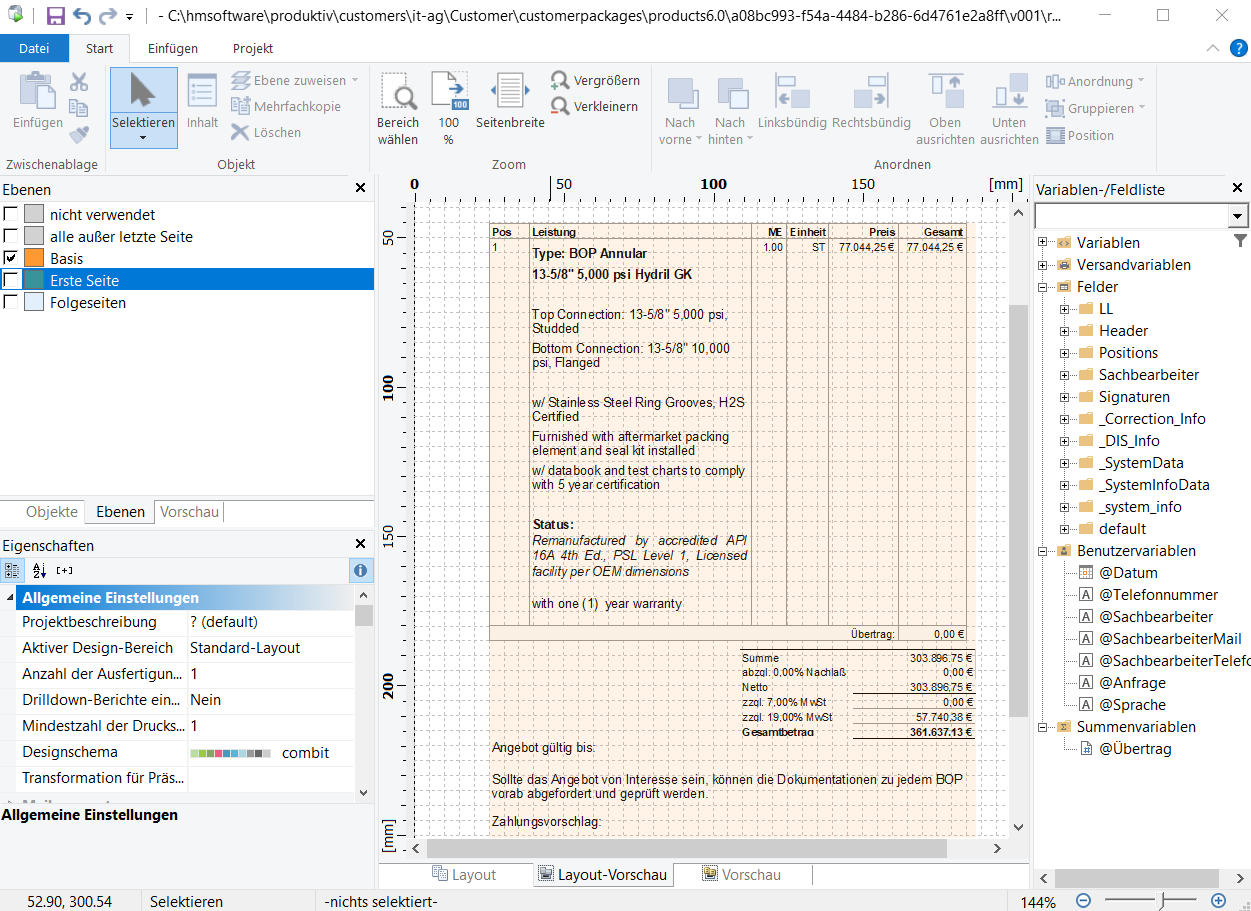The image size is (1251, 911).
Task: Click the format painter brush icon
Action: point(79,134)
